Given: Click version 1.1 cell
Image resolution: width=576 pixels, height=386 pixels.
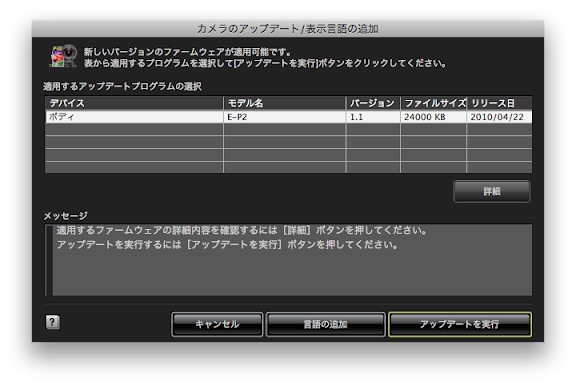Looking at the screenshot, I should [x=373, y=117].
